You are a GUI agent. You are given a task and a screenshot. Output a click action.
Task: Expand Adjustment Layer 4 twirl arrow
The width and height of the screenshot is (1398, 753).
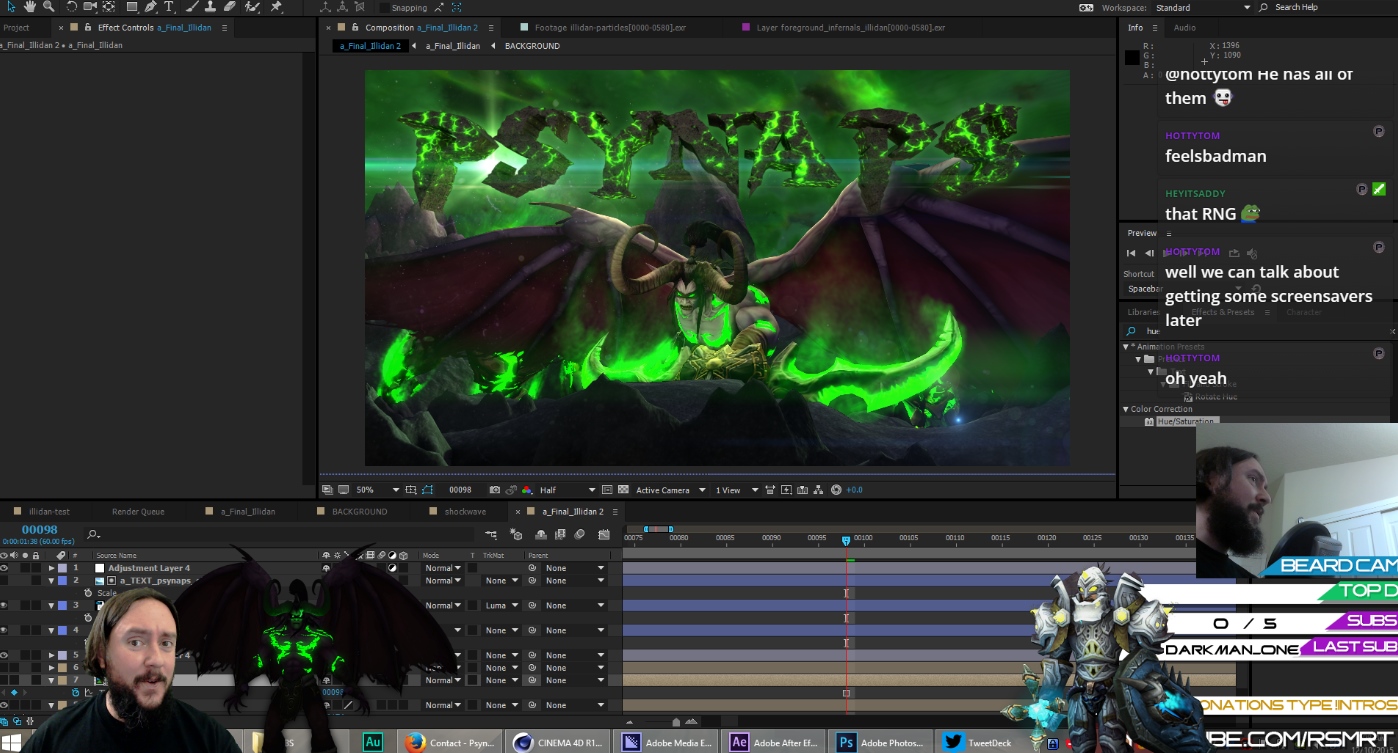(51, 568)
